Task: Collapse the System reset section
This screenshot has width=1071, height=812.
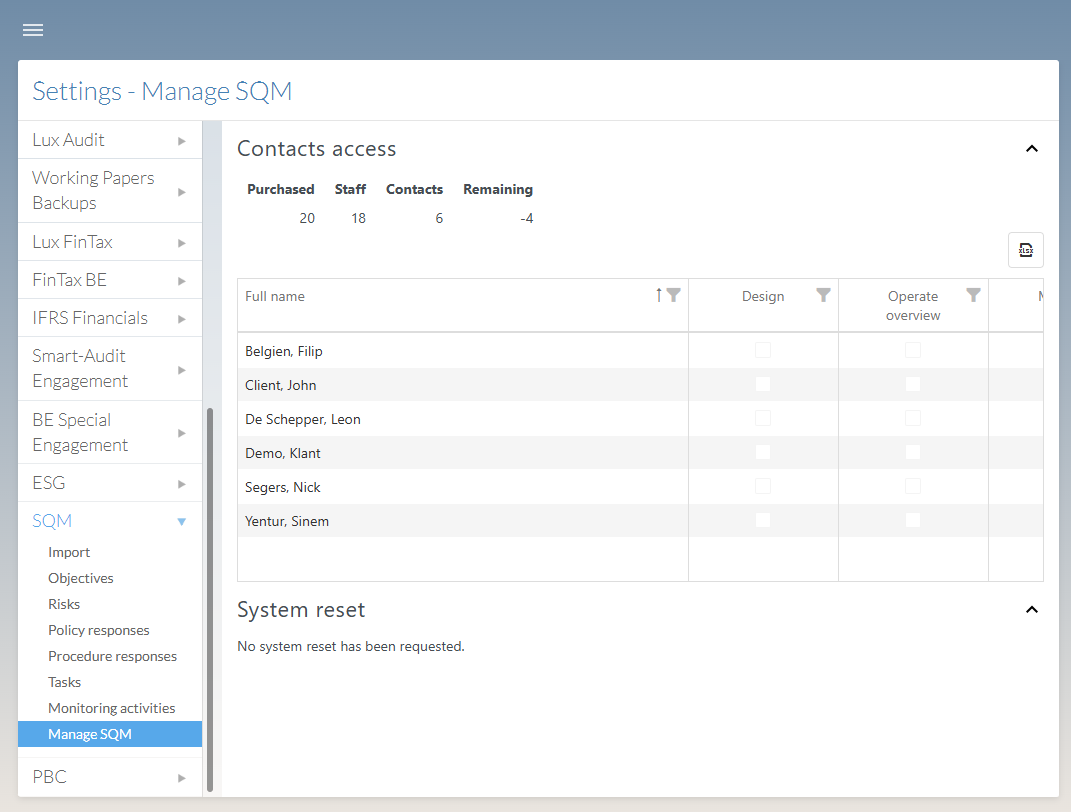Action: [x=1031, y=610]
